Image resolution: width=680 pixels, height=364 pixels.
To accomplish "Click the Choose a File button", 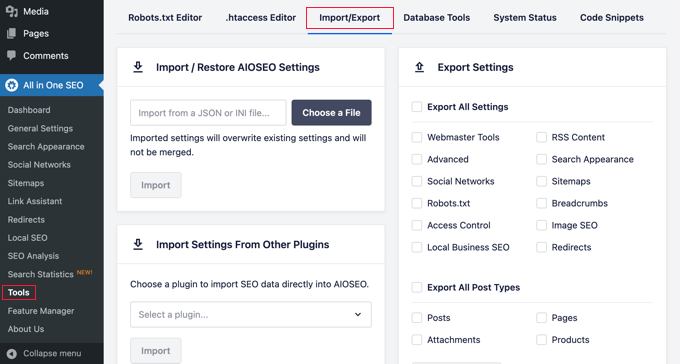I will coord(331,113).
